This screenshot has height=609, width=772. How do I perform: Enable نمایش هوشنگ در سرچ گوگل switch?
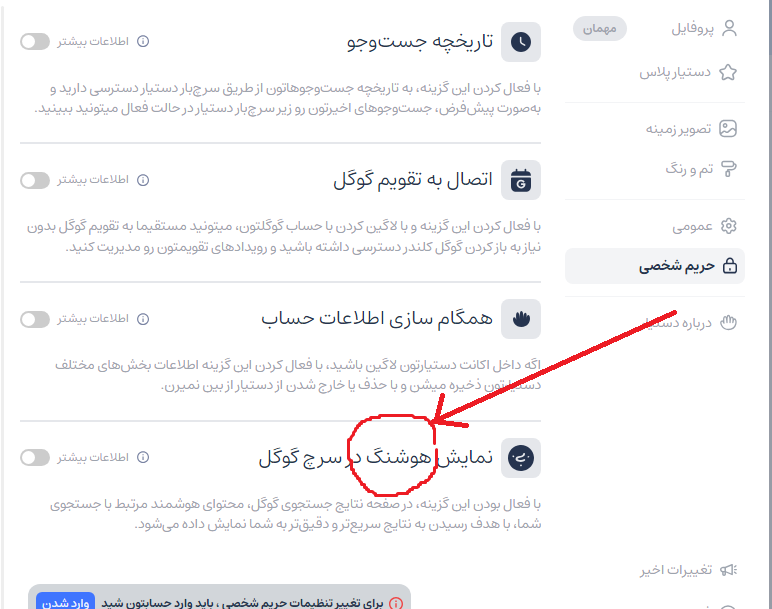tap(35, 457)
